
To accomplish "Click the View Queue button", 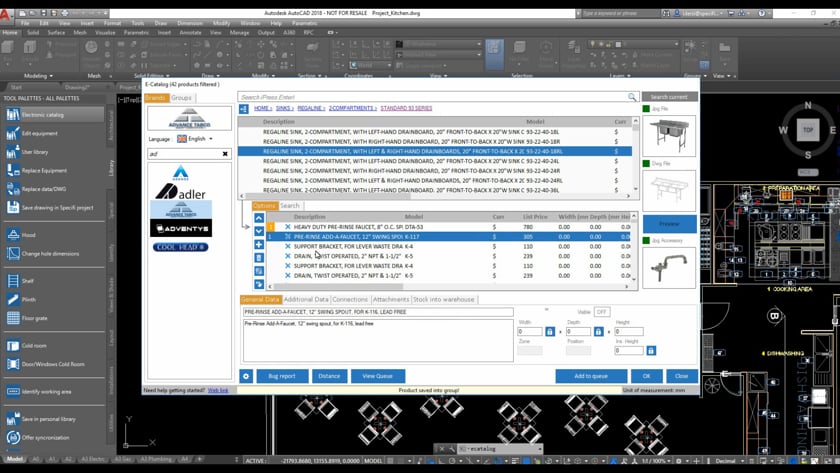I will click(x=378, y=376).
